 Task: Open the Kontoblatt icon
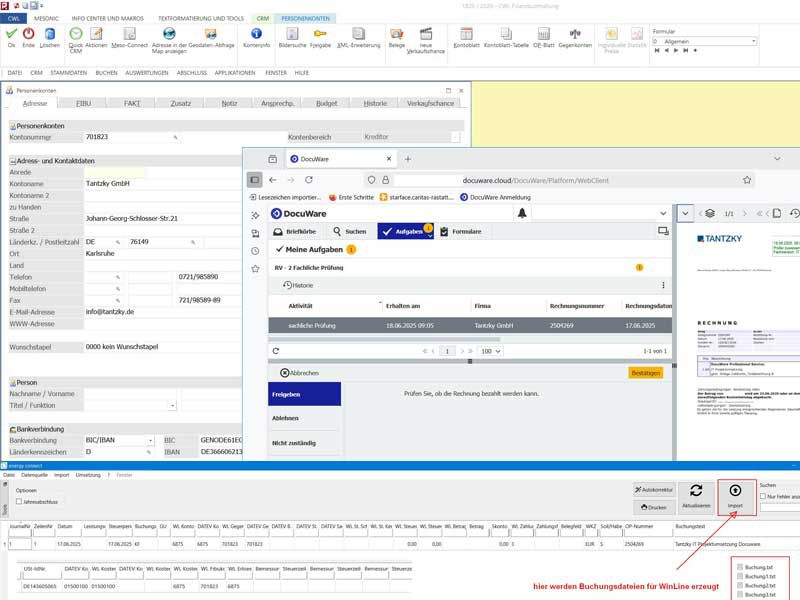(466, 34)
